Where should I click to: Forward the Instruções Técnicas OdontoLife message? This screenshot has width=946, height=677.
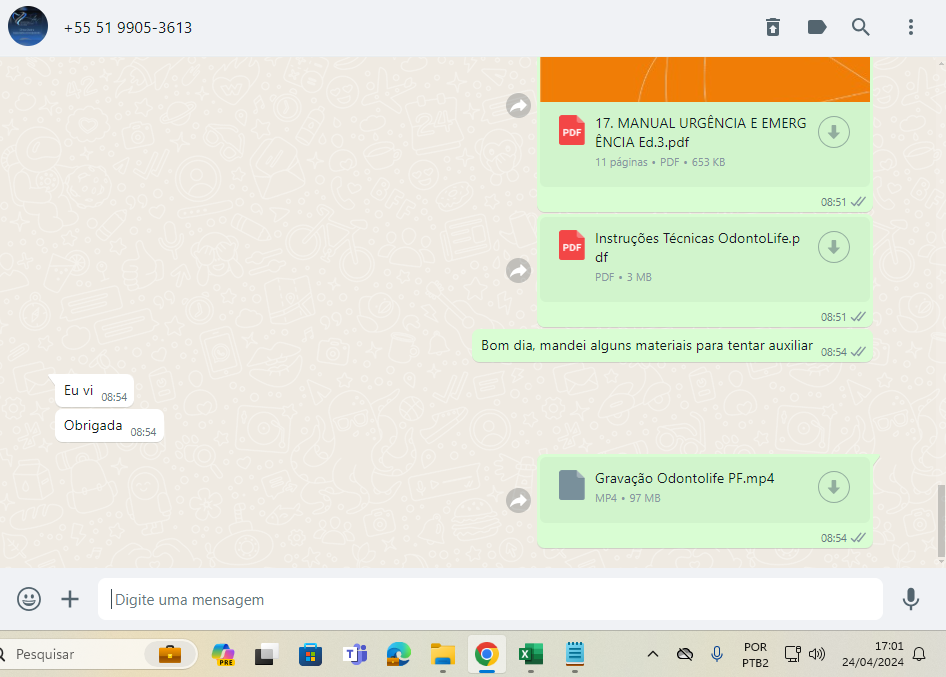(518, 270)
